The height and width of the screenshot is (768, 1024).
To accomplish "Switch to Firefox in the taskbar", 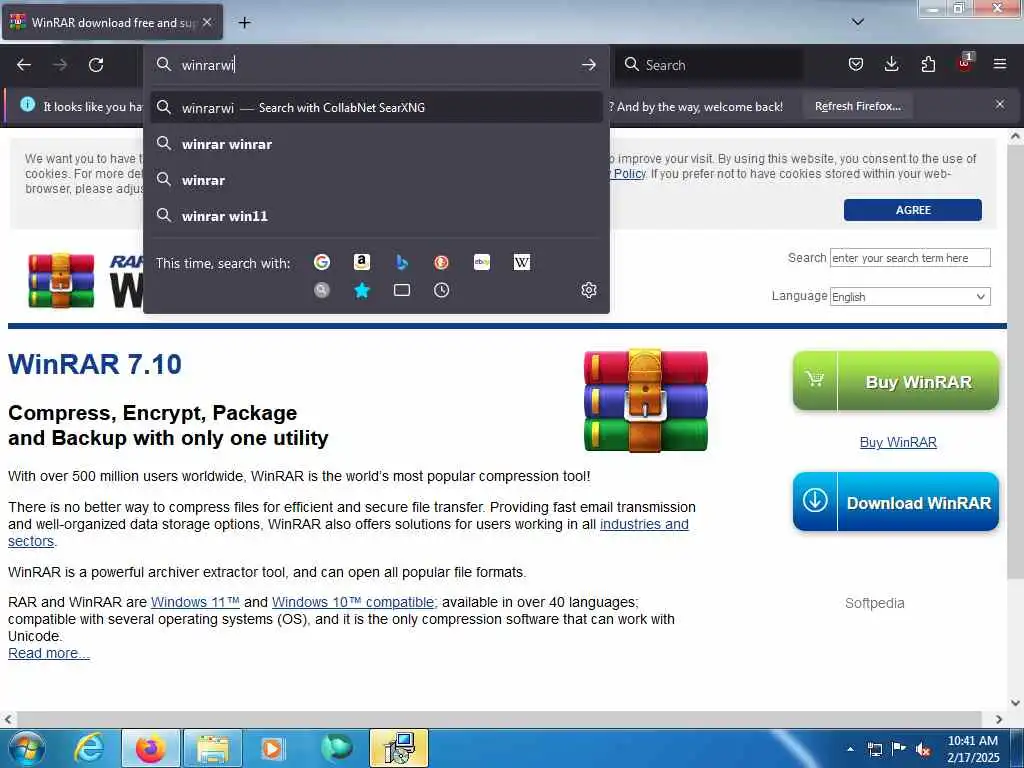I will 150,748.
